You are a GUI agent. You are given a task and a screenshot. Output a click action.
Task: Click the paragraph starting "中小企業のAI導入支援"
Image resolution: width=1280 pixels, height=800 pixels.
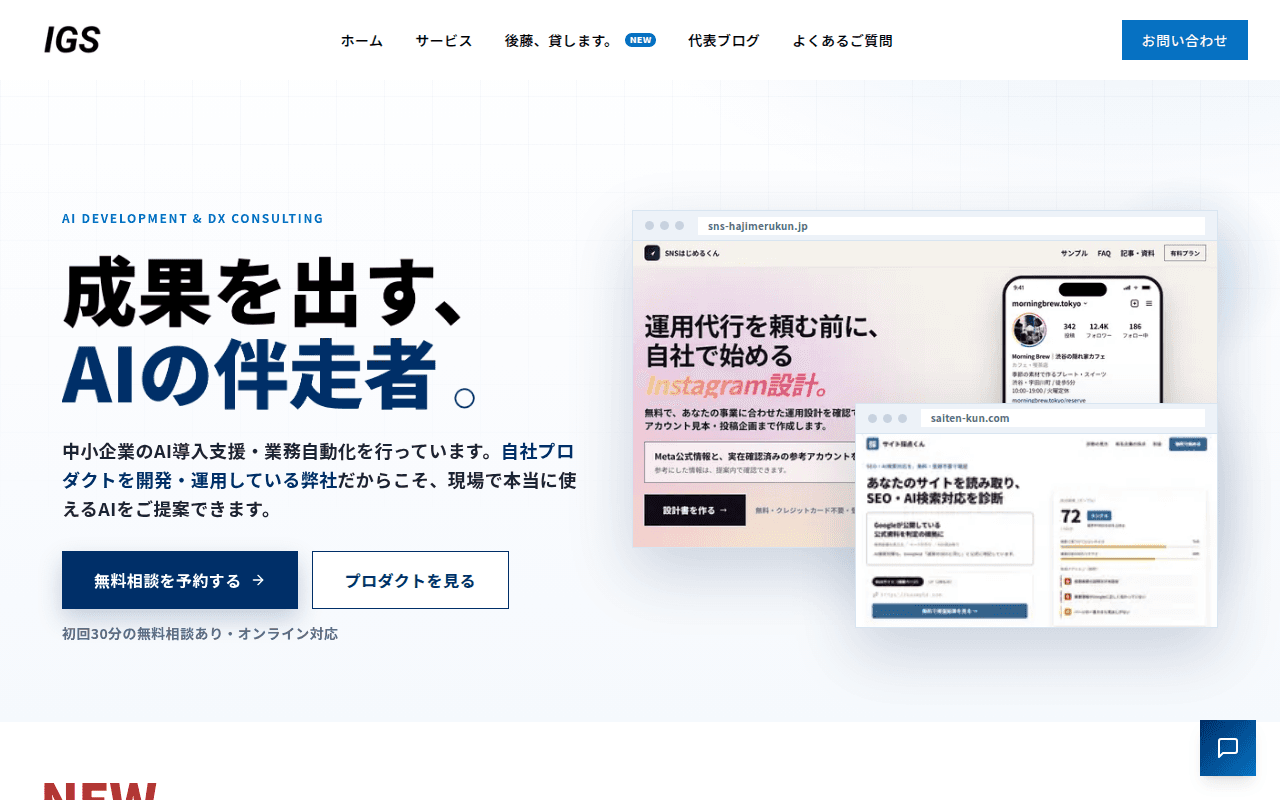point(320,480)
